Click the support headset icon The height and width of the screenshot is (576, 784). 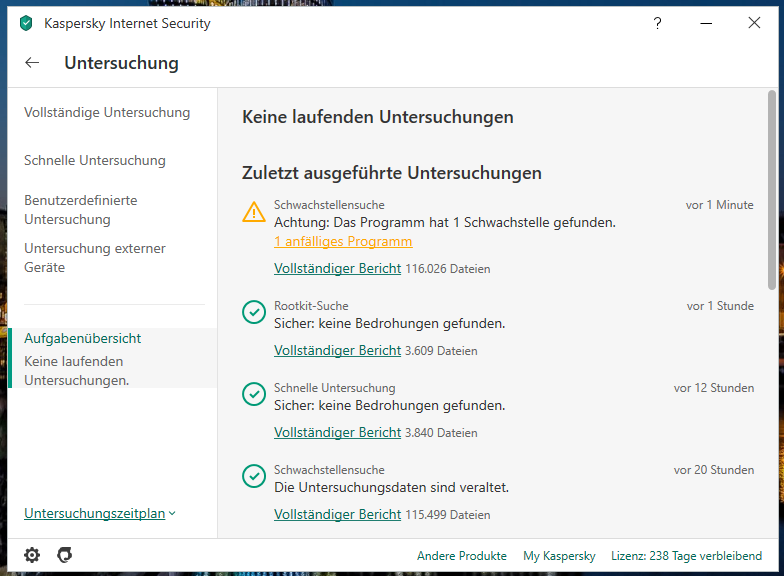pyautogui.click(x=65, y=555)
